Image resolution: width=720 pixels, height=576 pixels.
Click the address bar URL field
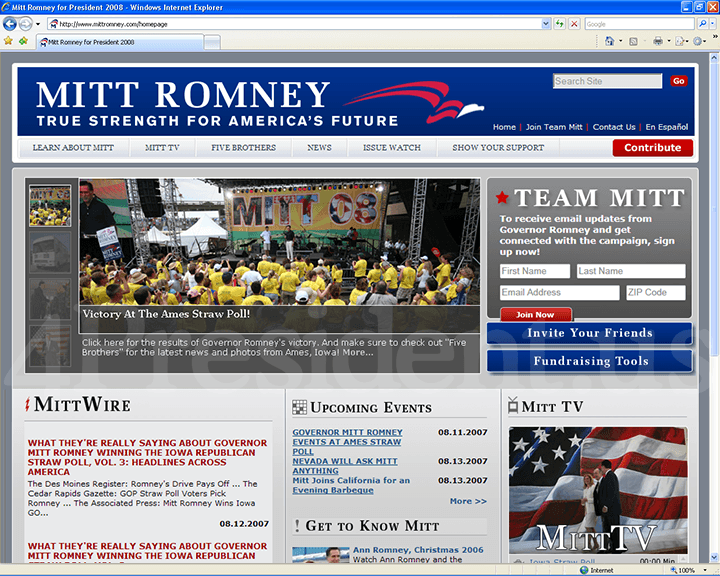click(296, 24)
